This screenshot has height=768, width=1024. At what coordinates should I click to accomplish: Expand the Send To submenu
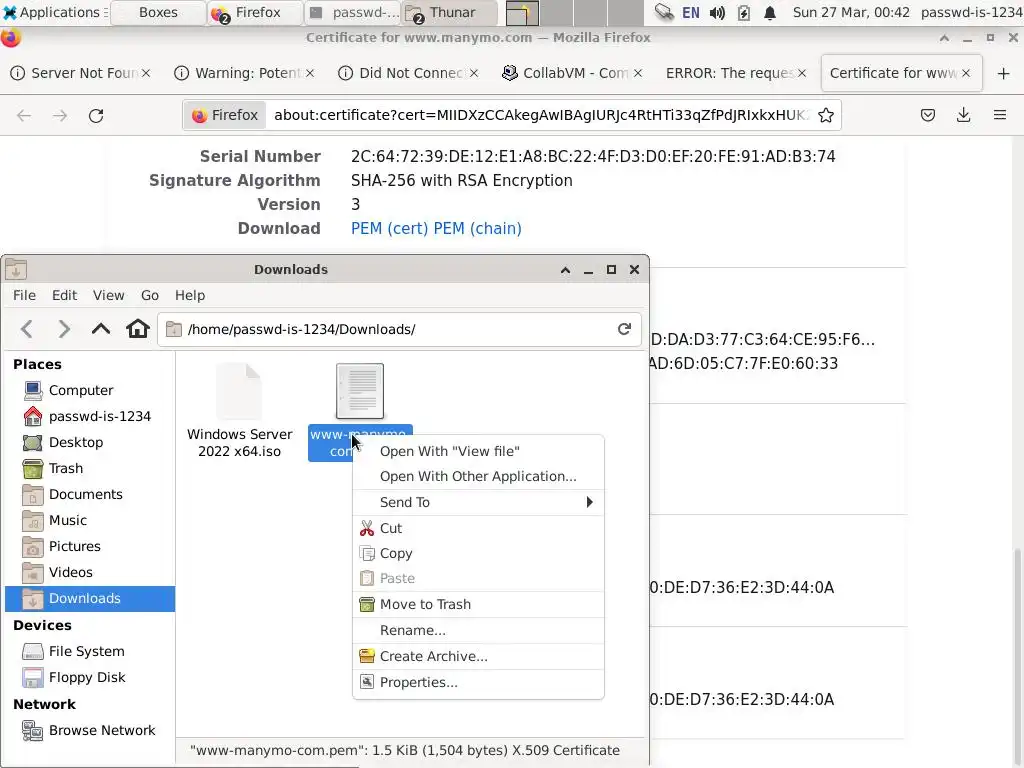tap(478, 502)
